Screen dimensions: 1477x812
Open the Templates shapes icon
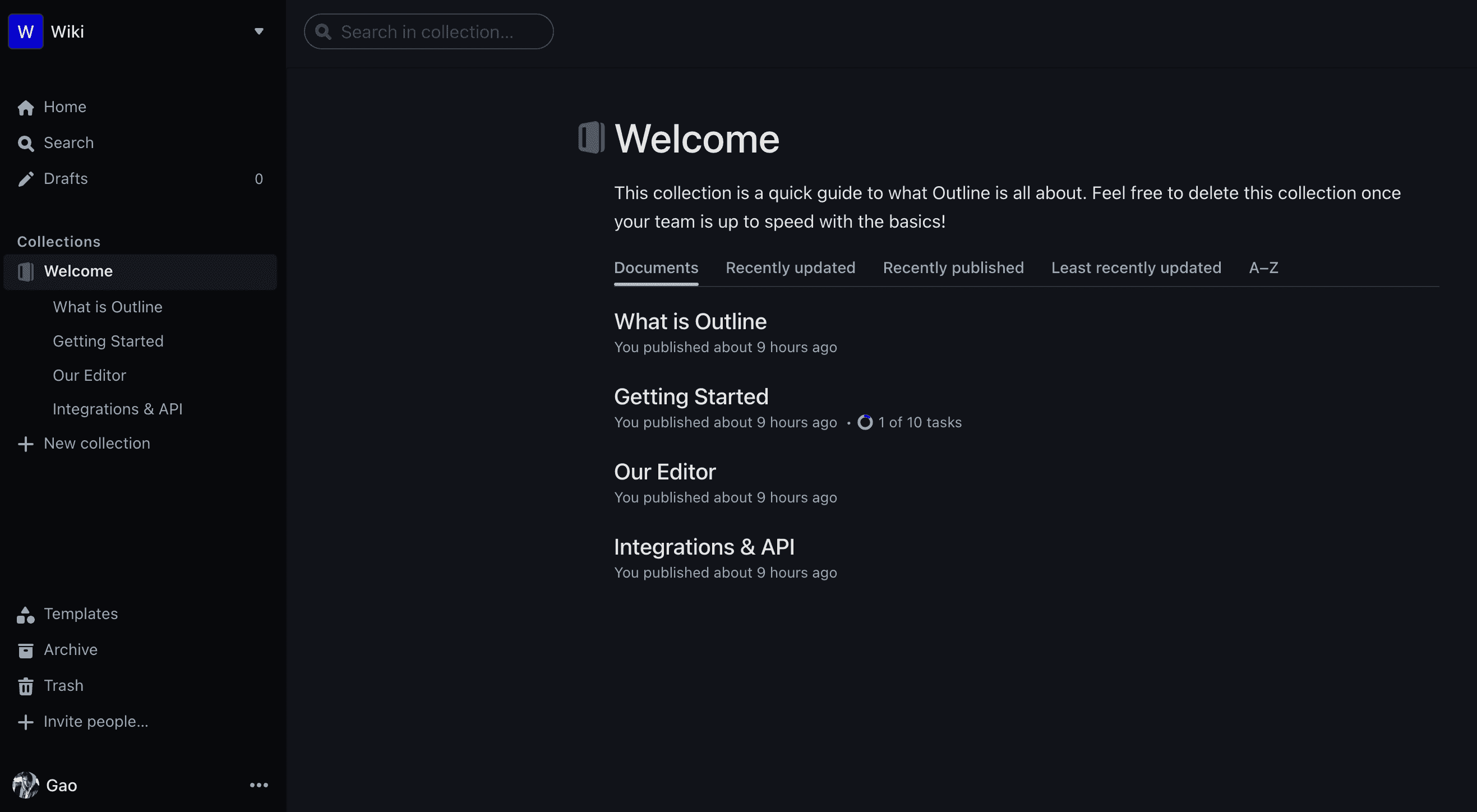[x=25, y=615]
